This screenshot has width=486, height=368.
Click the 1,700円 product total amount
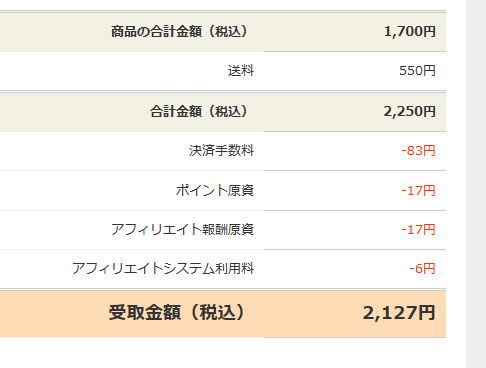(410, 32)
